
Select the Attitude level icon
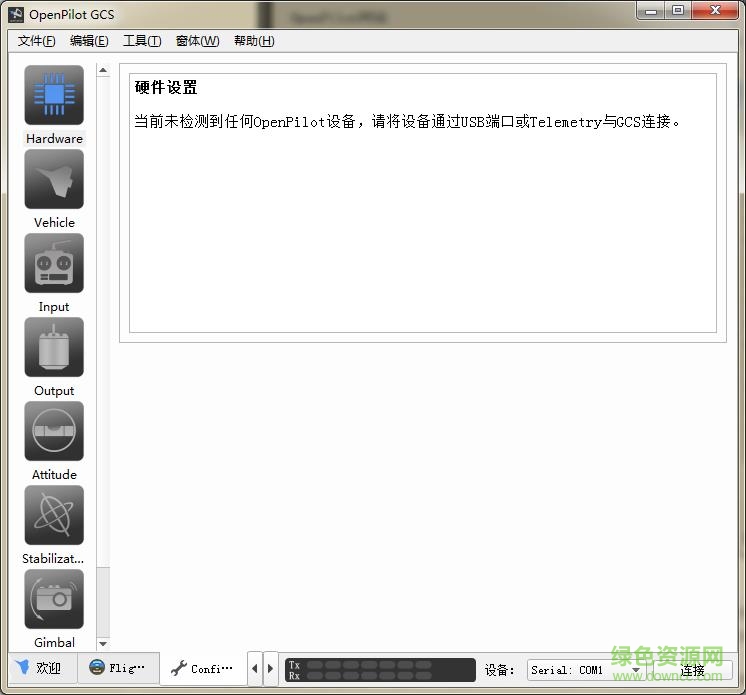(x=54, y=431)
